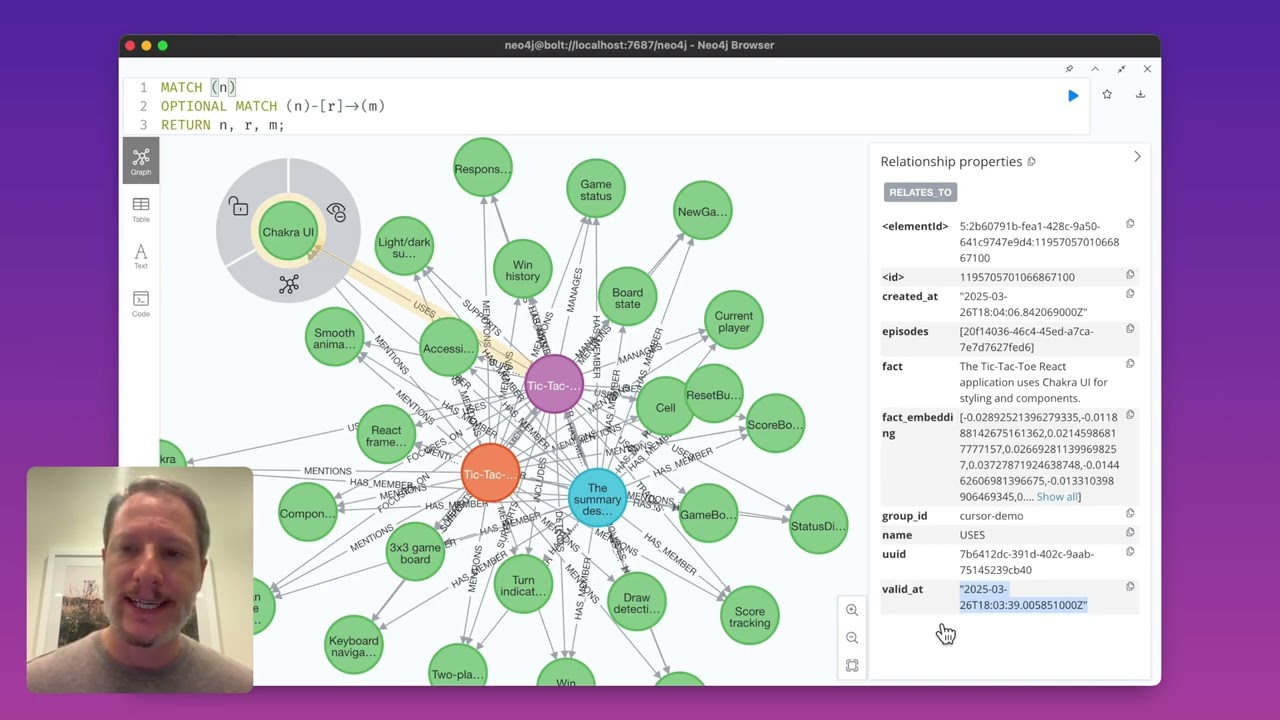Select the 'Smooth anima...' node
This screenshot has height=720, width=1280.
point(334,338)
